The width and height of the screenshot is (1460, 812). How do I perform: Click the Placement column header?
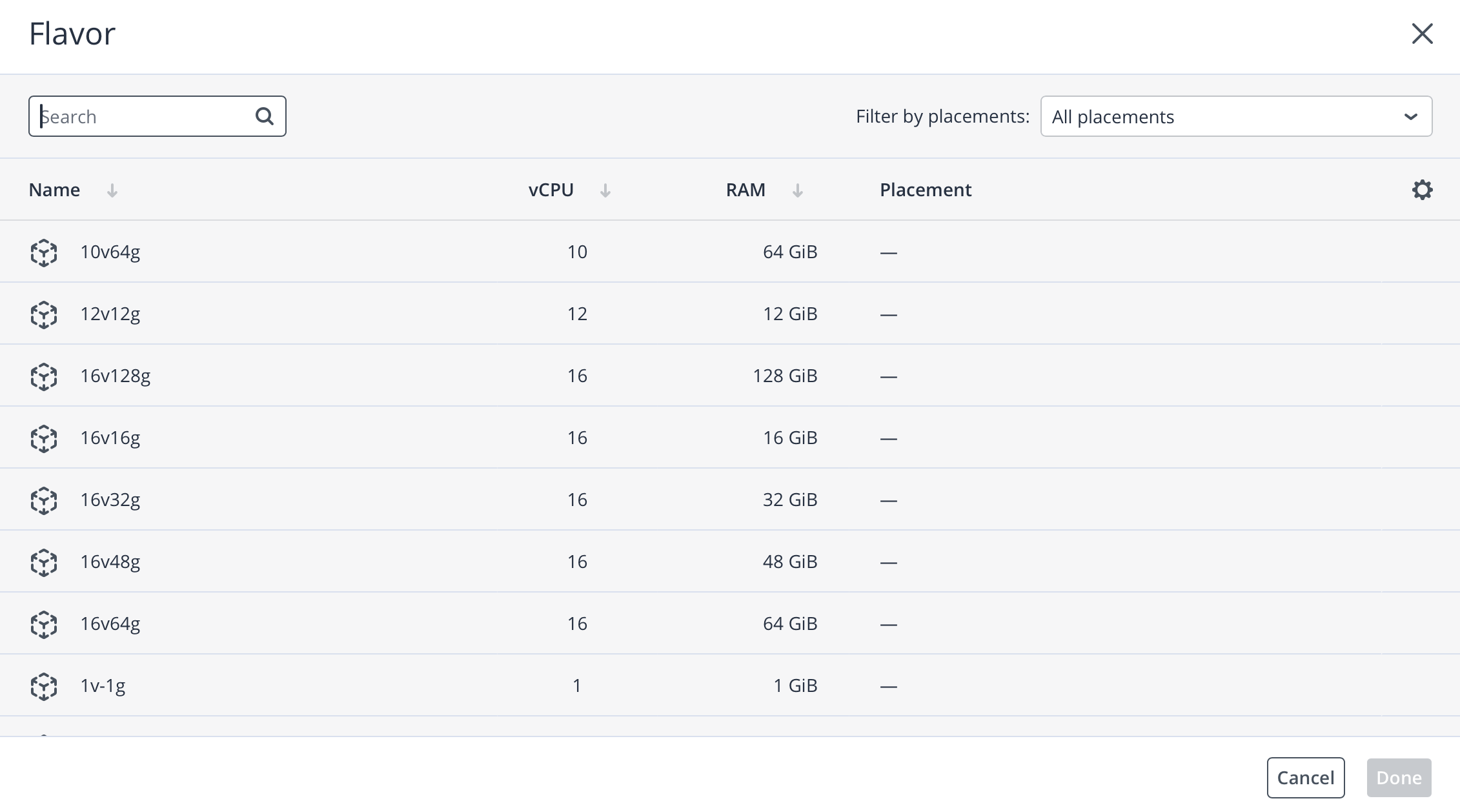[x=925, y=190]
